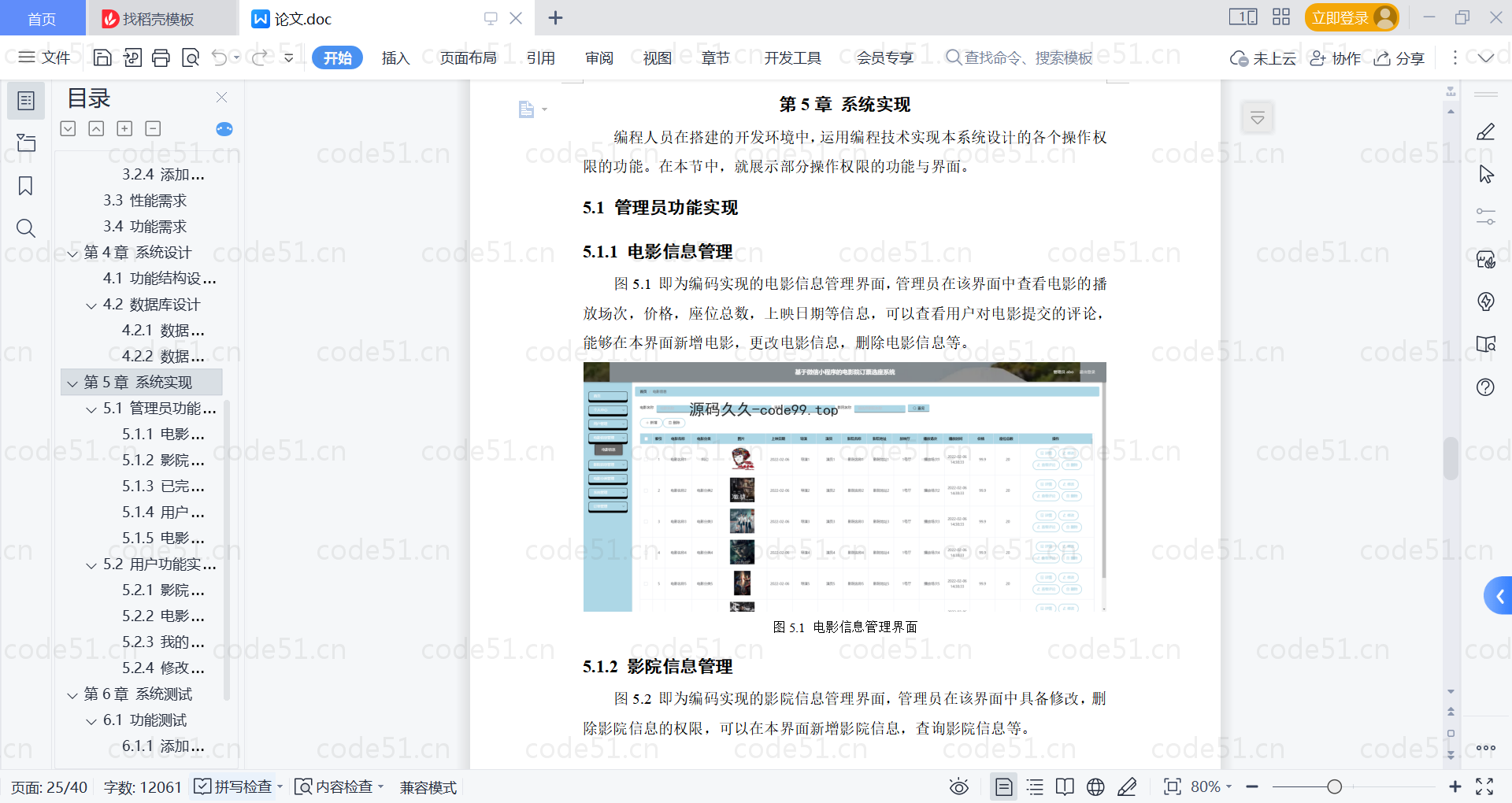Collapse 4.2 数据库设计 tree node

click(91, 305)
